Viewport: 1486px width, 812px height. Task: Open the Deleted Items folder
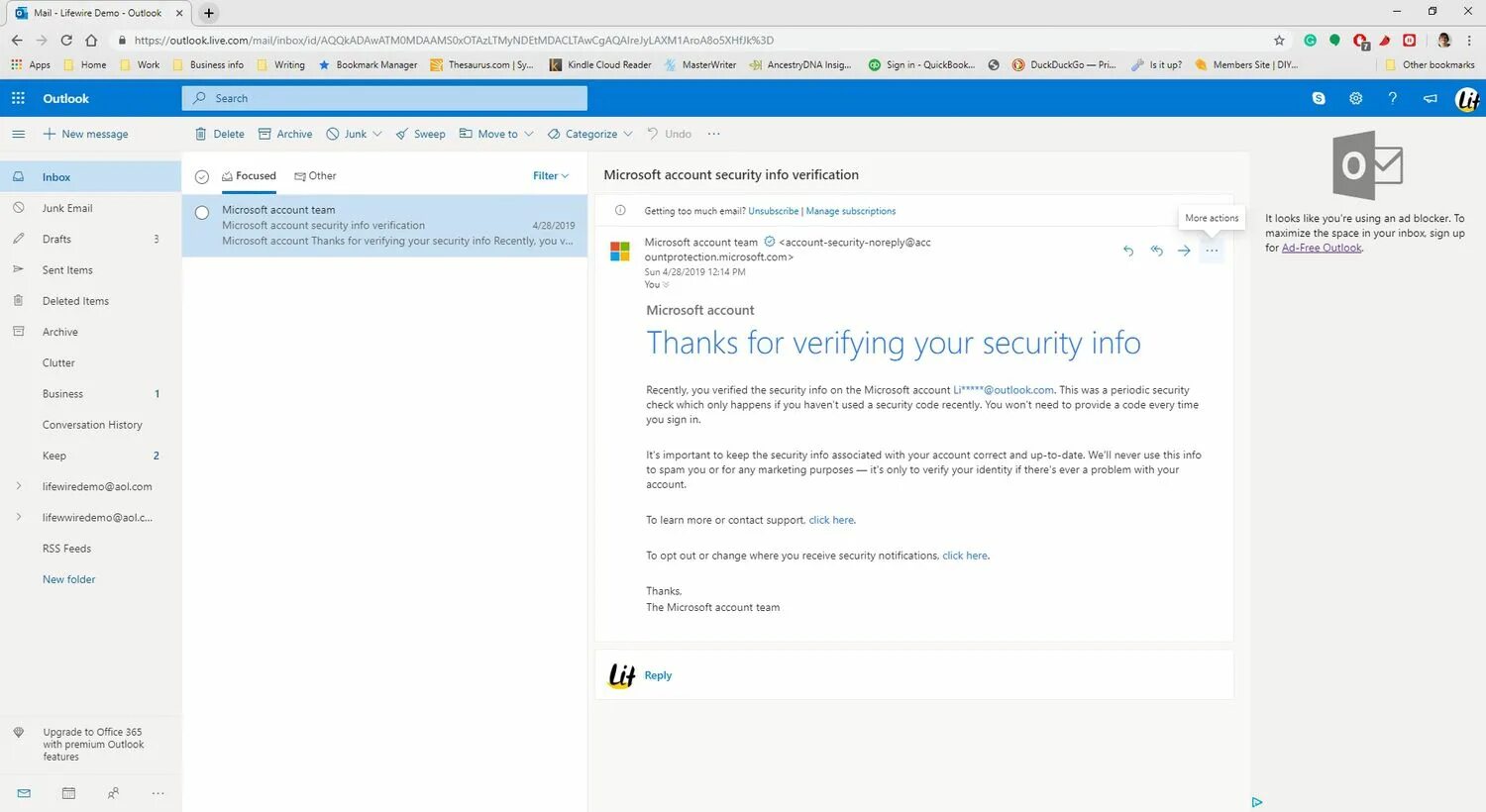[90, 300]
